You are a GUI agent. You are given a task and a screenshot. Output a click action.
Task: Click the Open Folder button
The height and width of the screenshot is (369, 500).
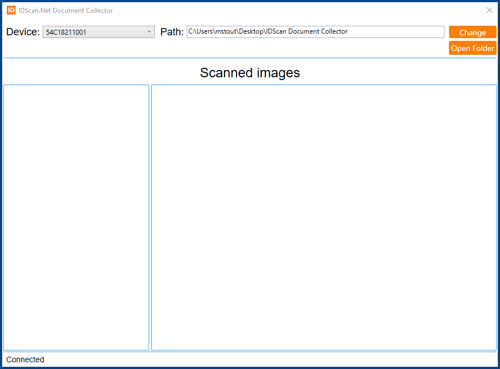coord(472,48)
